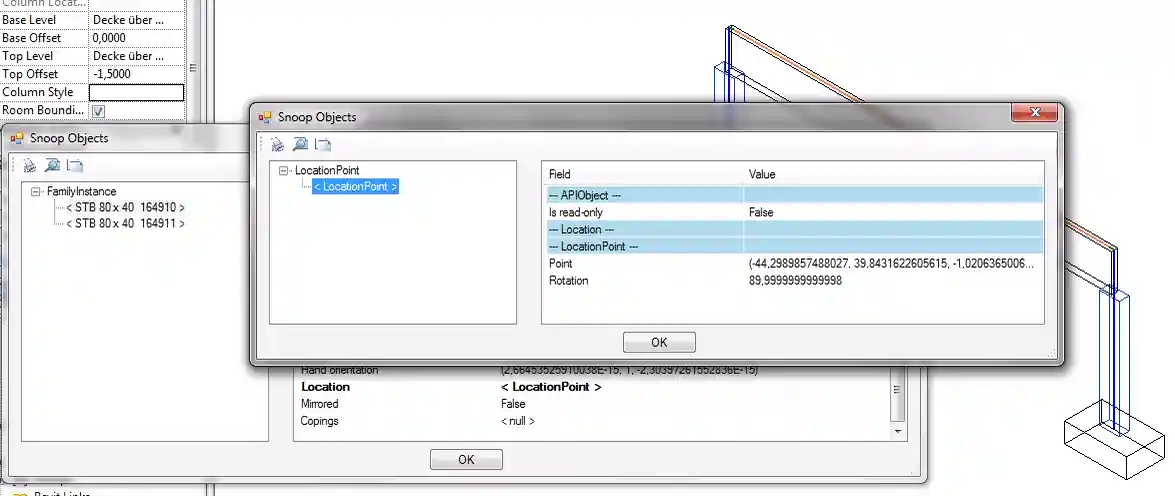Viewport: 1175px width, 496px height.
Task: Click the Field column header
Action: tap(560, 174)
